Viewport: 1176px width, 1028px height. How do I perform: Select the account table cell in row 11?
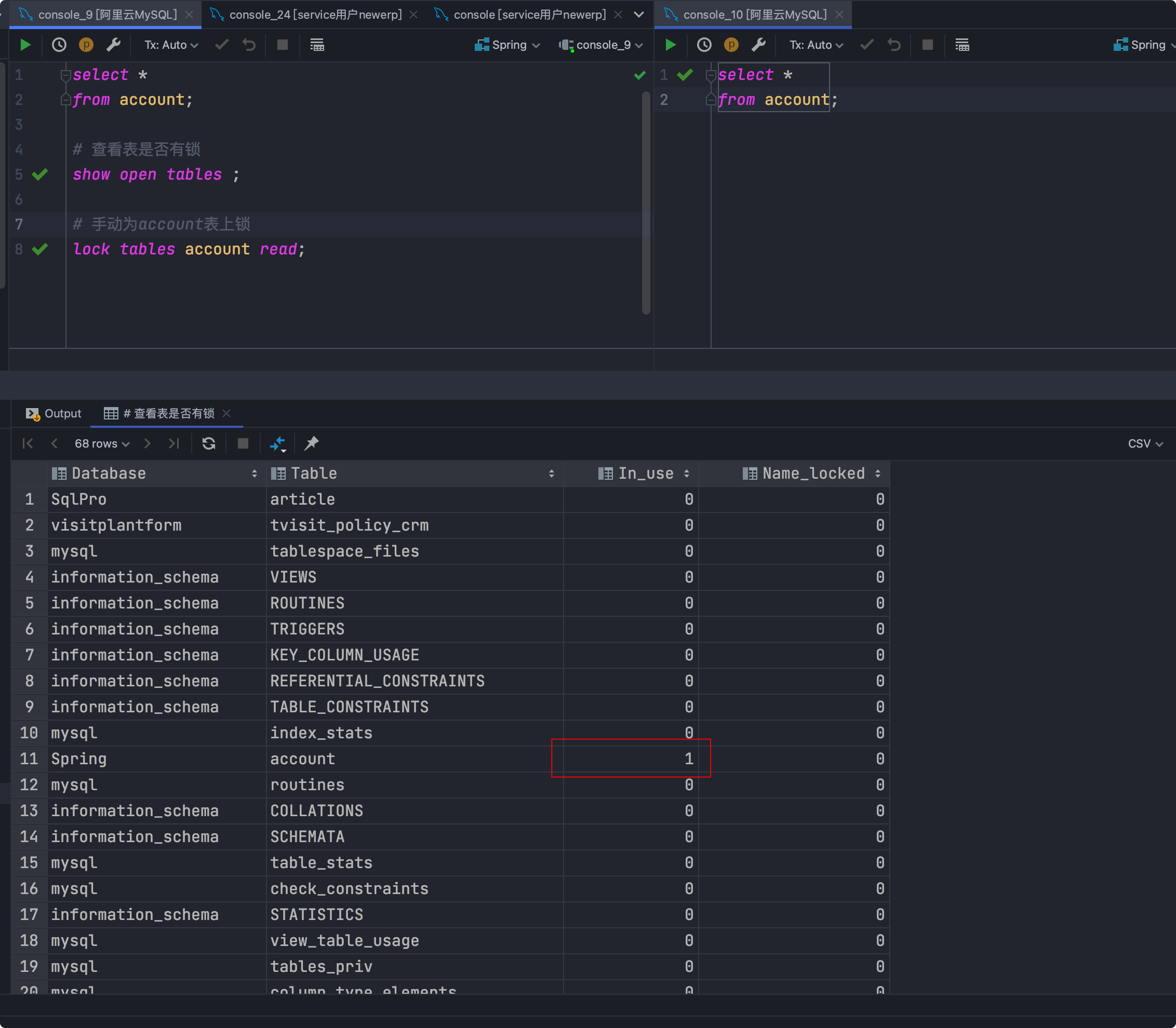302,759
